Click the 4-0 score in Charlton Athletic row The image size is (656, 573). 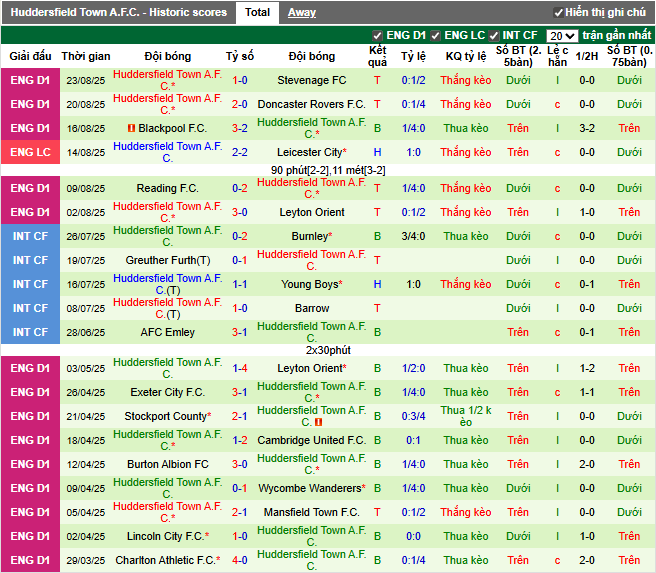pos(240,560)
